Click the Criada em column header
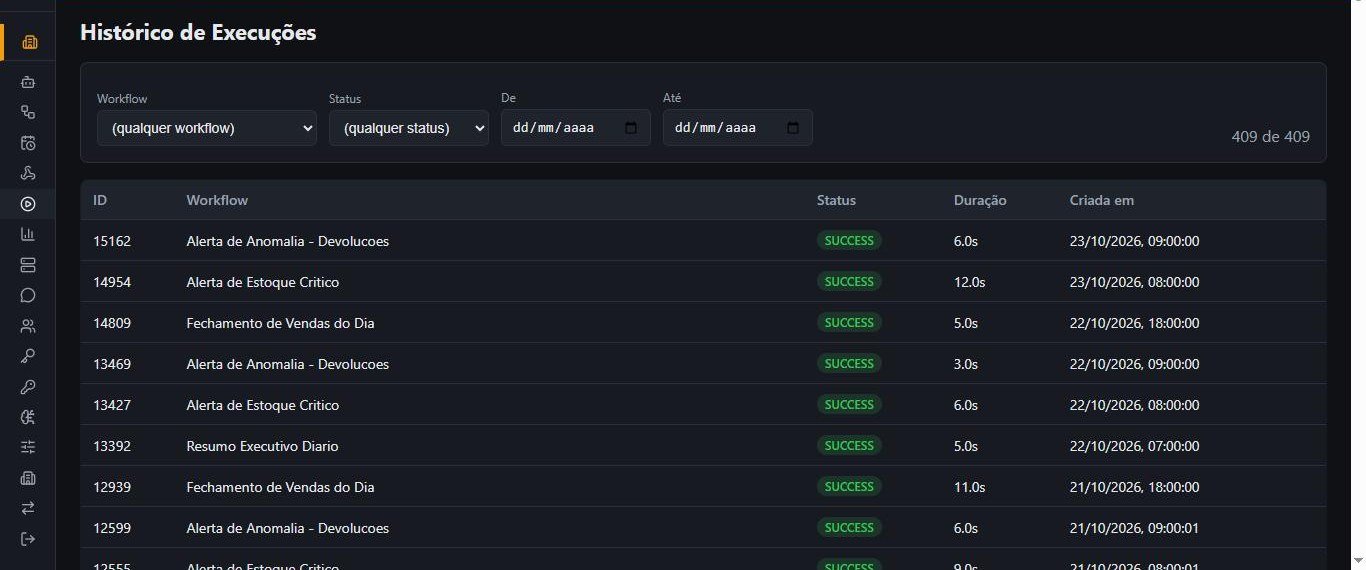 tap(1102, 200)
